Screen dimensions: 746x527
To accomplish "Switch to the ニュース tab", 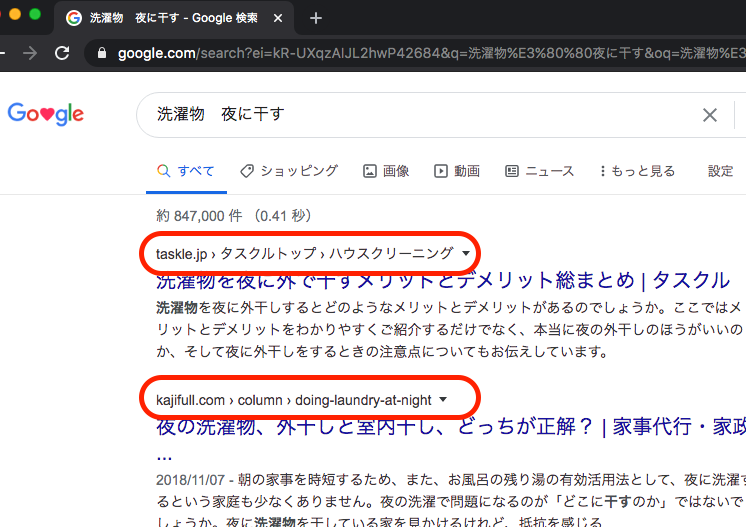I will pyautogui.click(x=540, y=171).
